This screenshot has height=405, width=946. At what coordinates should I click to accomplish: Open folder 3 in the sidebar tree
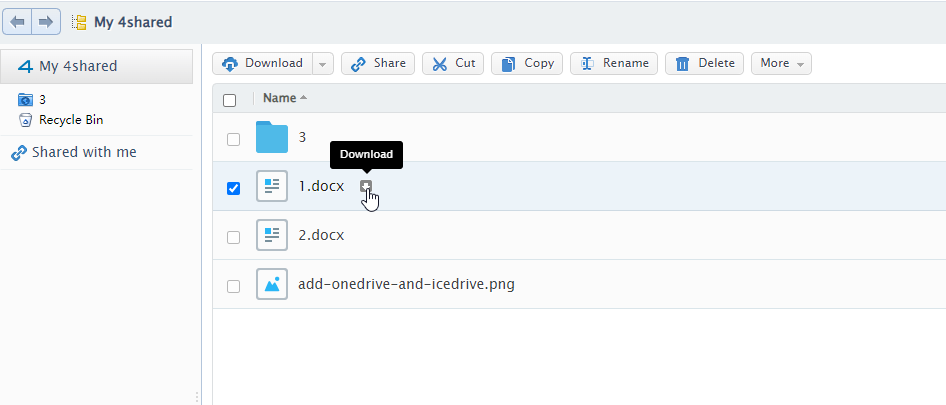pos(42,100)
